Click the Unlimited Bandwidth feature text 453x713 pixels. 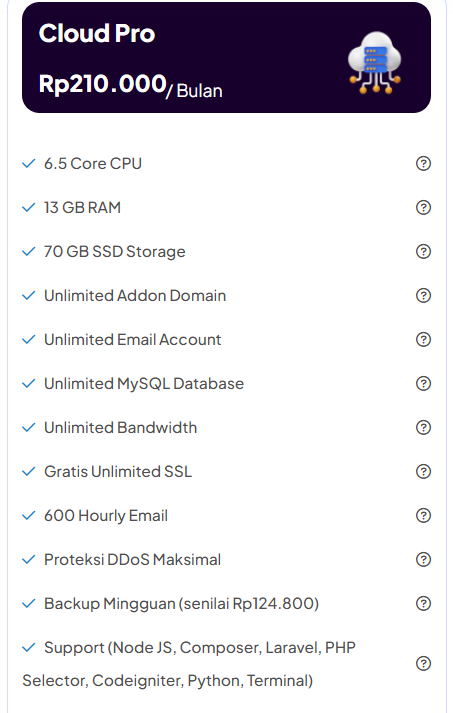(x=121, y=428)
